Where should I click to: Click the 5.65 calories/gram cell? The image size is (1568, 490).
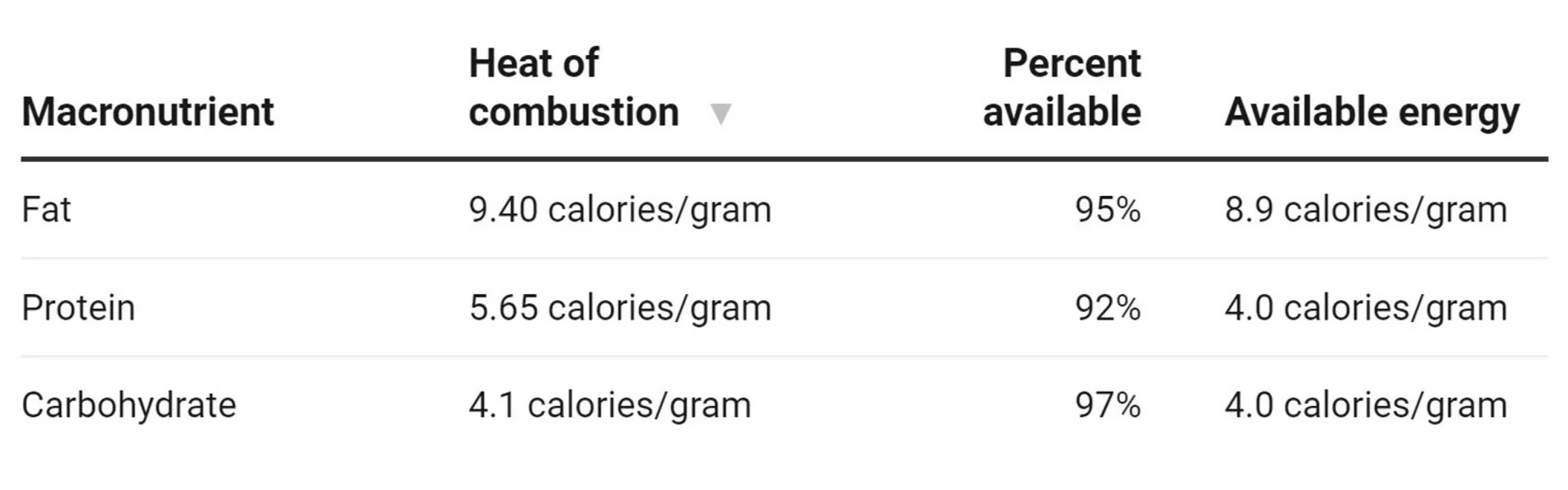pyautogui.click(x=620, y=307)
